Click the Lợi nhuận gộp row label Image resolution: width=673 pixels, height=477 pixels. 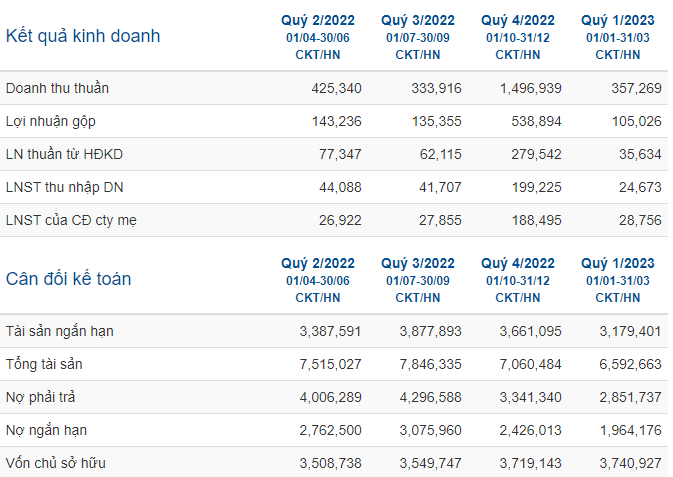[x=51, y=122]
